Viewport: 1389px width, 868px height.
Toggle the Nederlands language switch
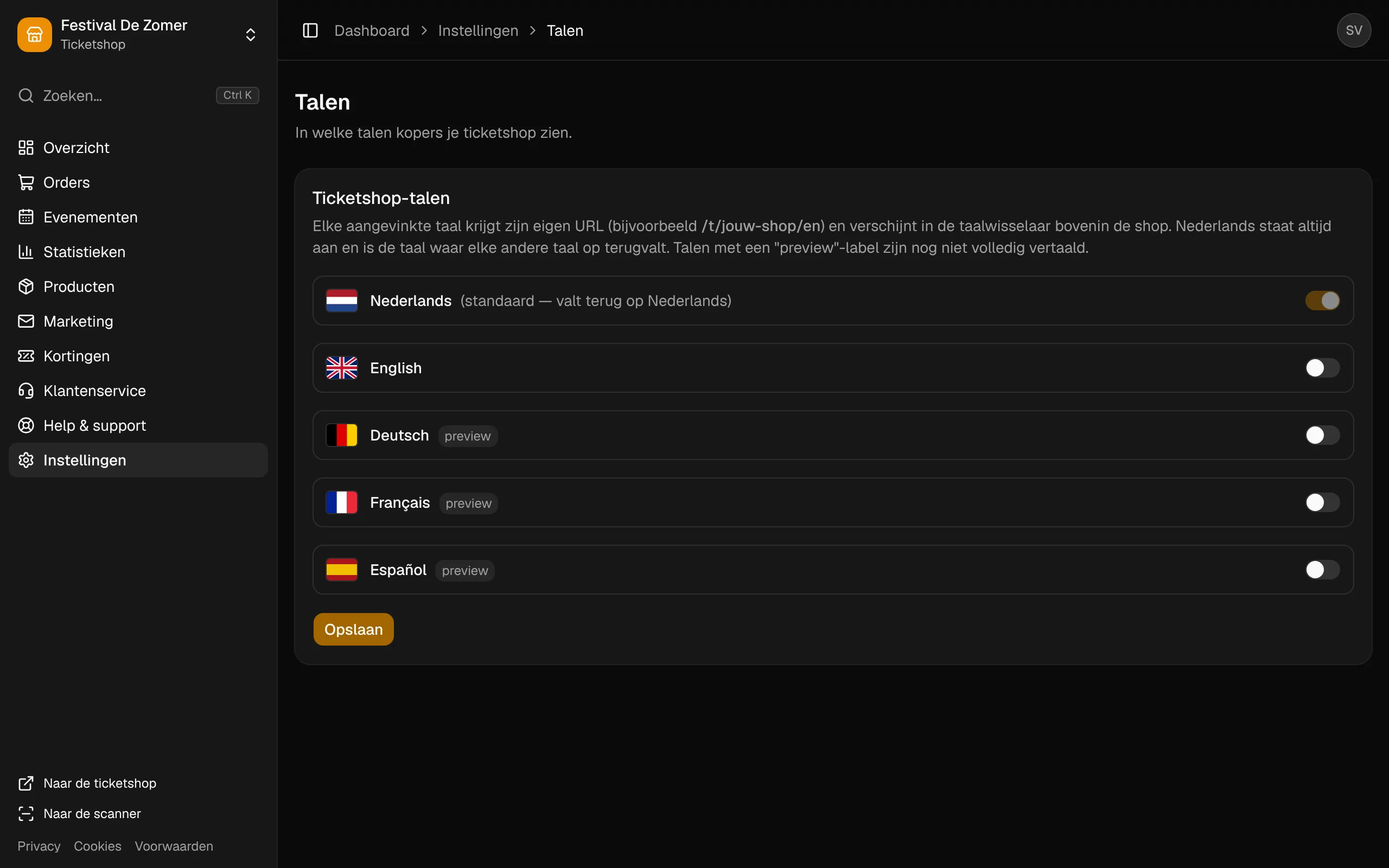[x=1322, y=301]
